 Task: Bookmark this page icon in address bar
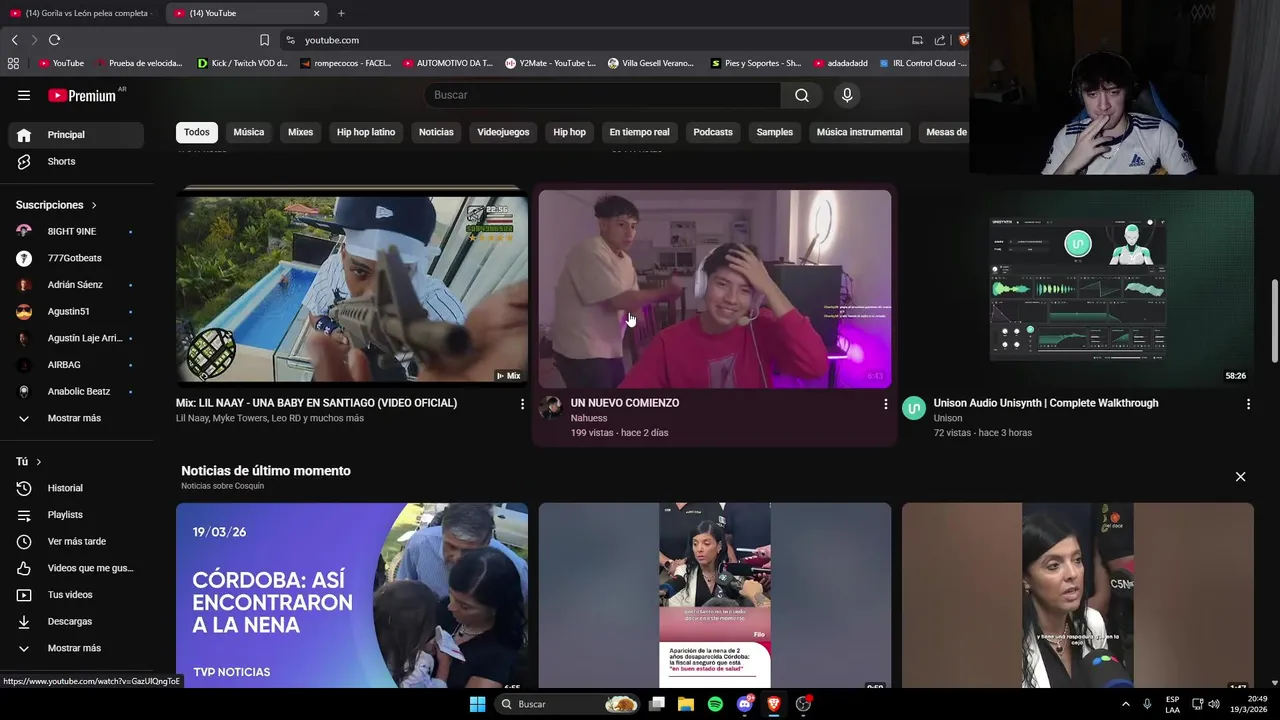tap(264, 40)
